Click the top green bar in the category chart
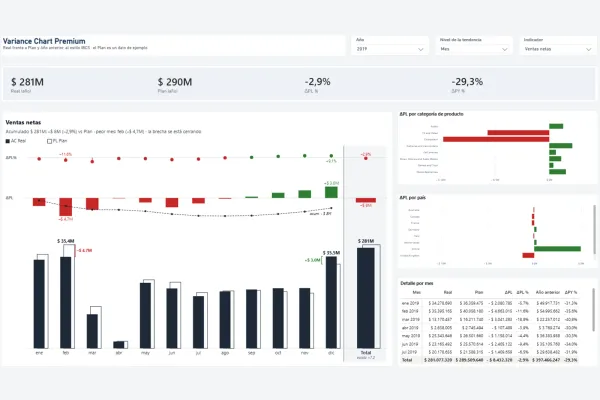Image resolution: width=600 pixels, height=400 pixels. pyautogui.click(x=556, y=126)
